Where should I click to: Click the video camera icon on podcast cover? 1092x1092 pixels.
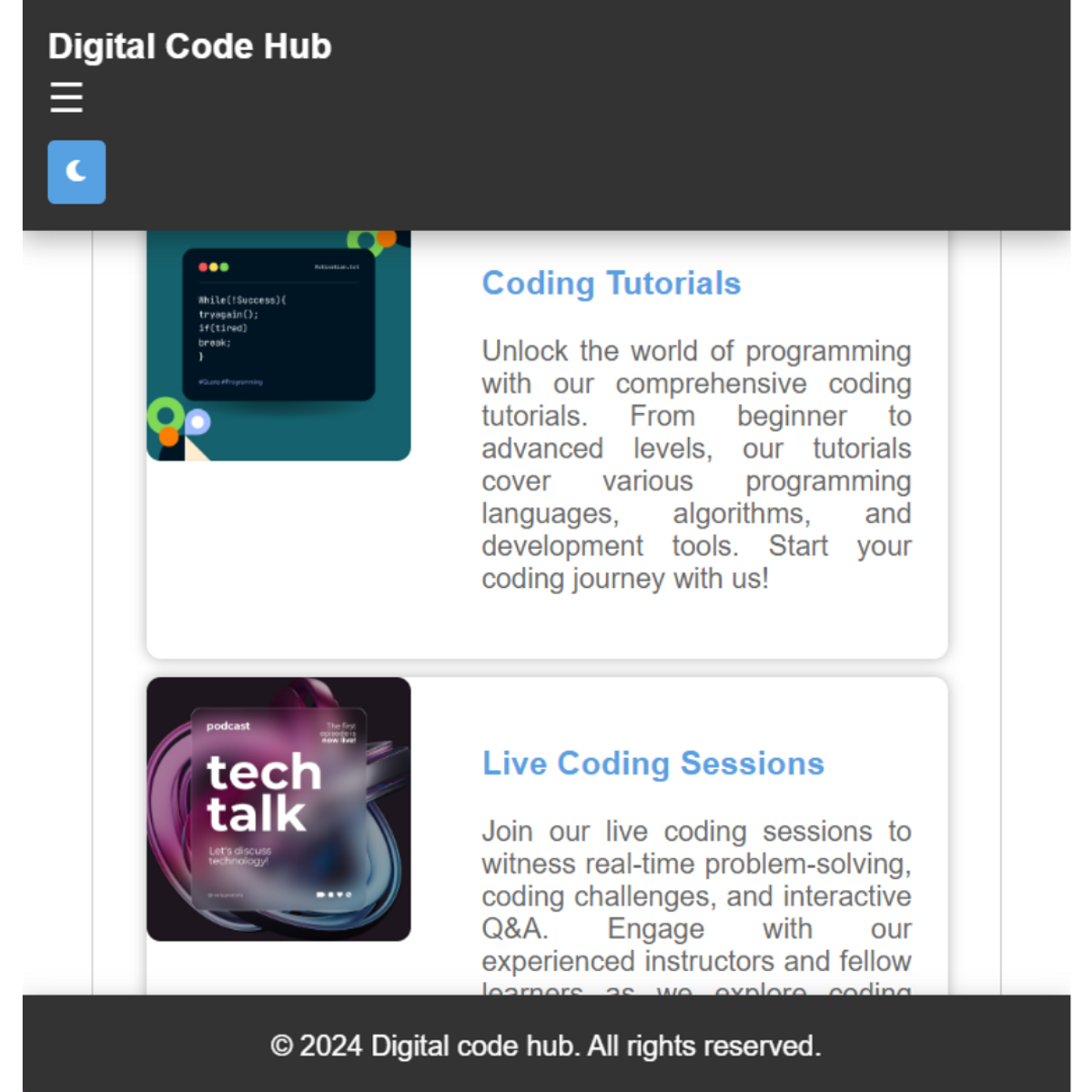point(320,895)
